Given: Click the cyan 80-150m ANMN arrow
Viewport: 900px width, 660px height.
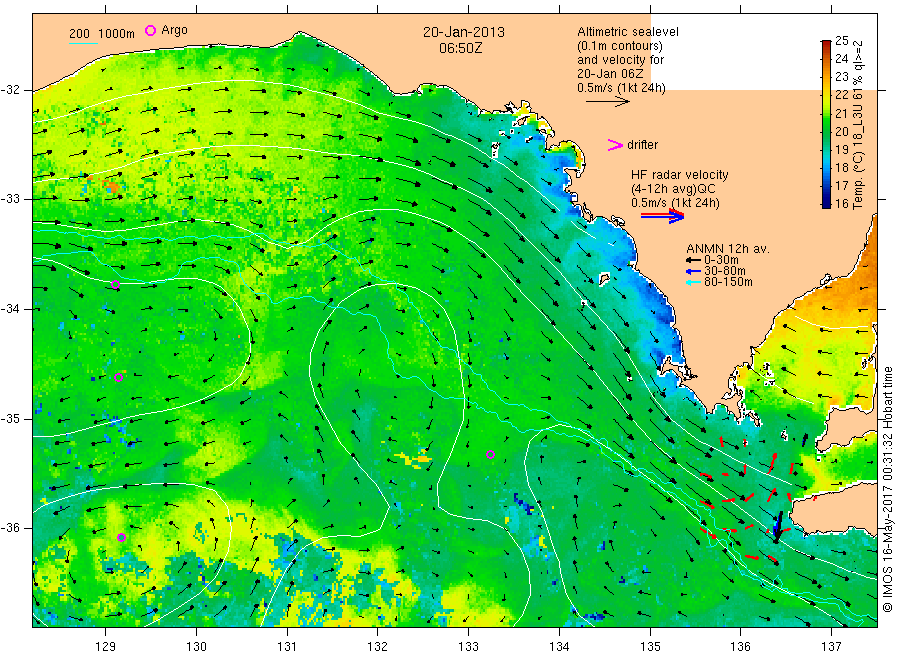Looking at the screenshot, I should 693,282.
